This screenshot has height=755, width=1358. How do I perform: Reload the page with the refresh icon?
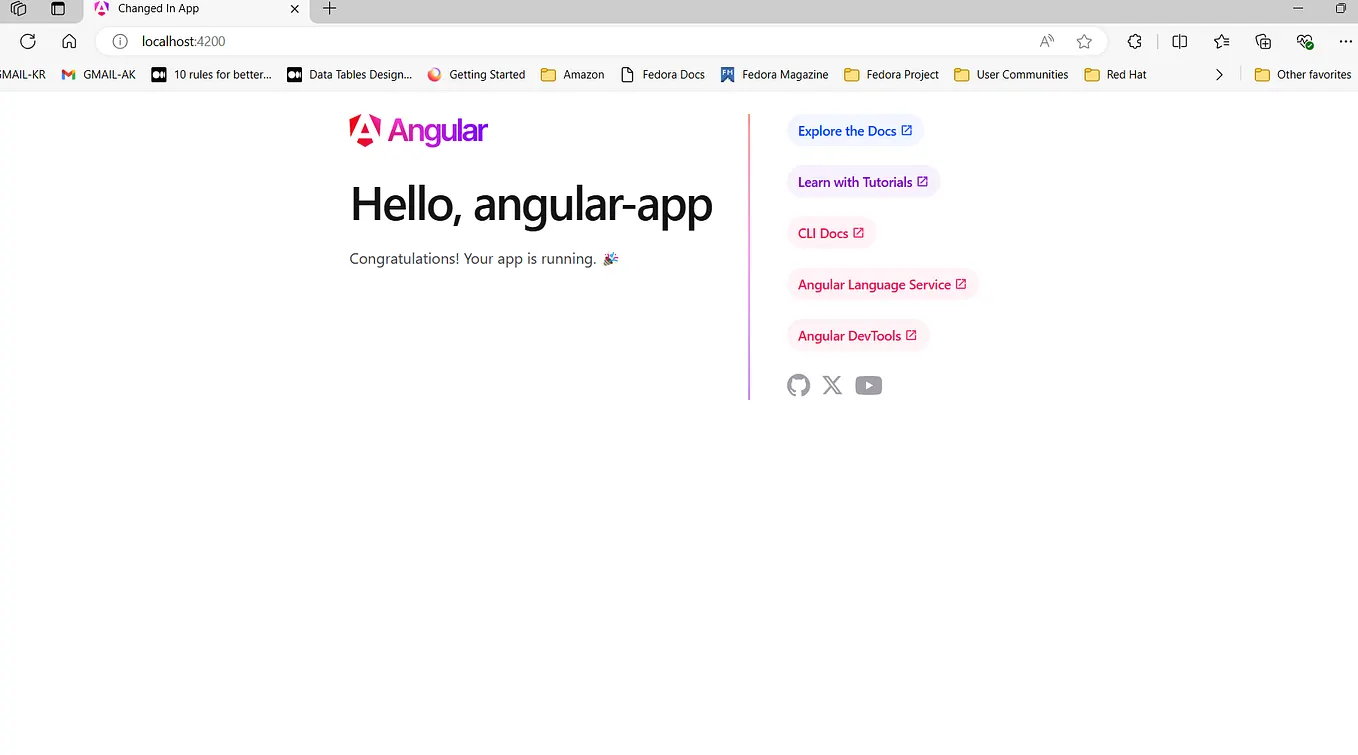27,41
